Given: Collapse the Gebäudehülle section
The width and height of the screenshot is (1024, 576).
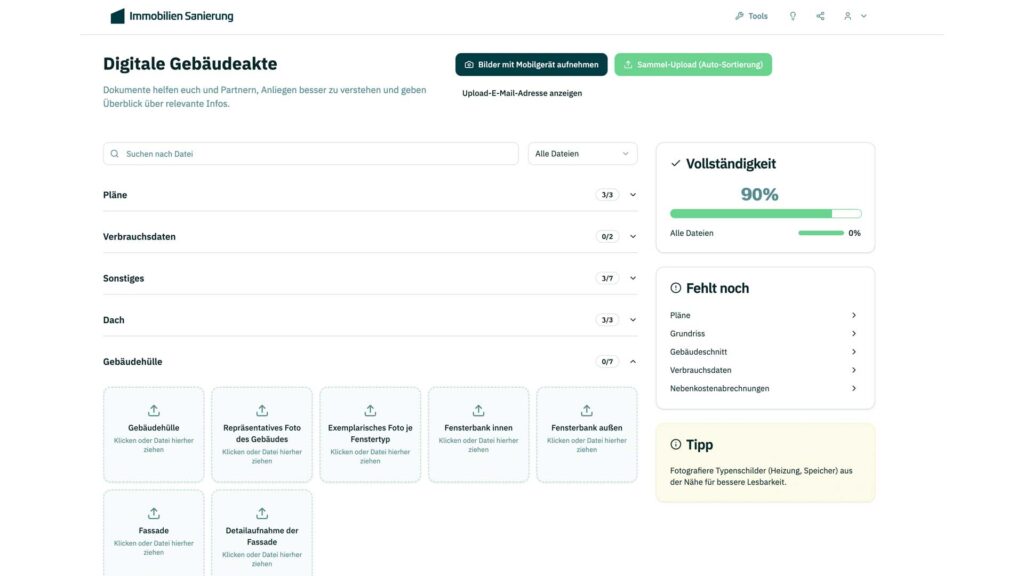Looking at the screenshot, I should pos(633,362).
